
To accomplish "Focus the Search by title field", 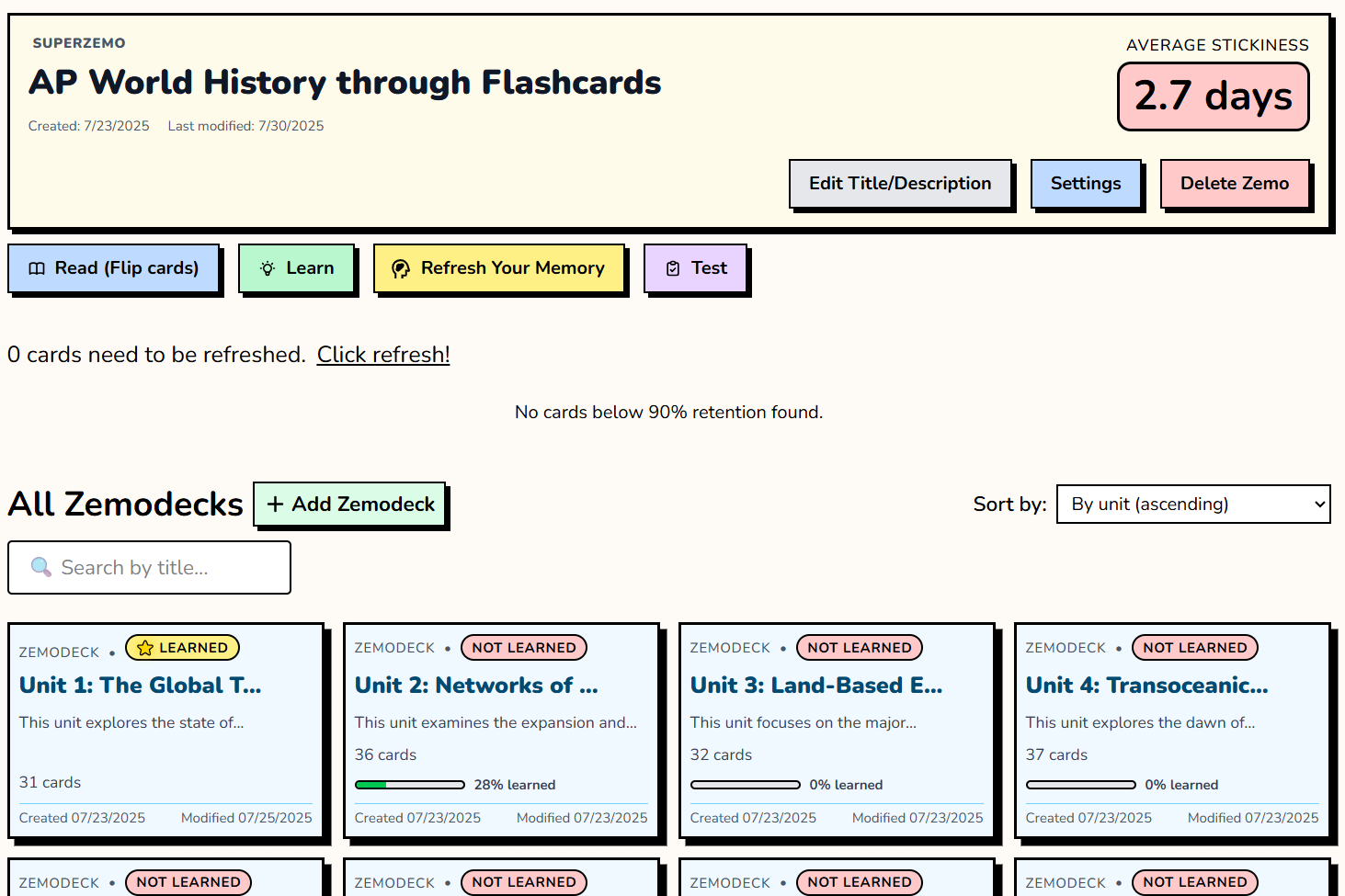I will coord(149,568).
